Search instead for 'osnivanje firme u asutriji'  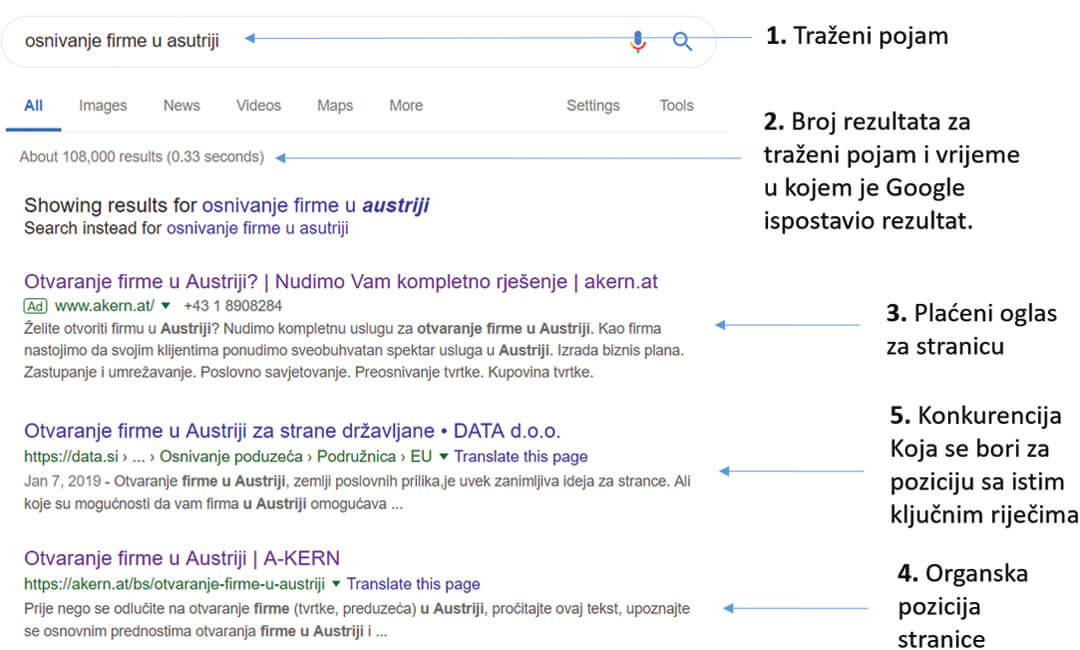point(258,228)
